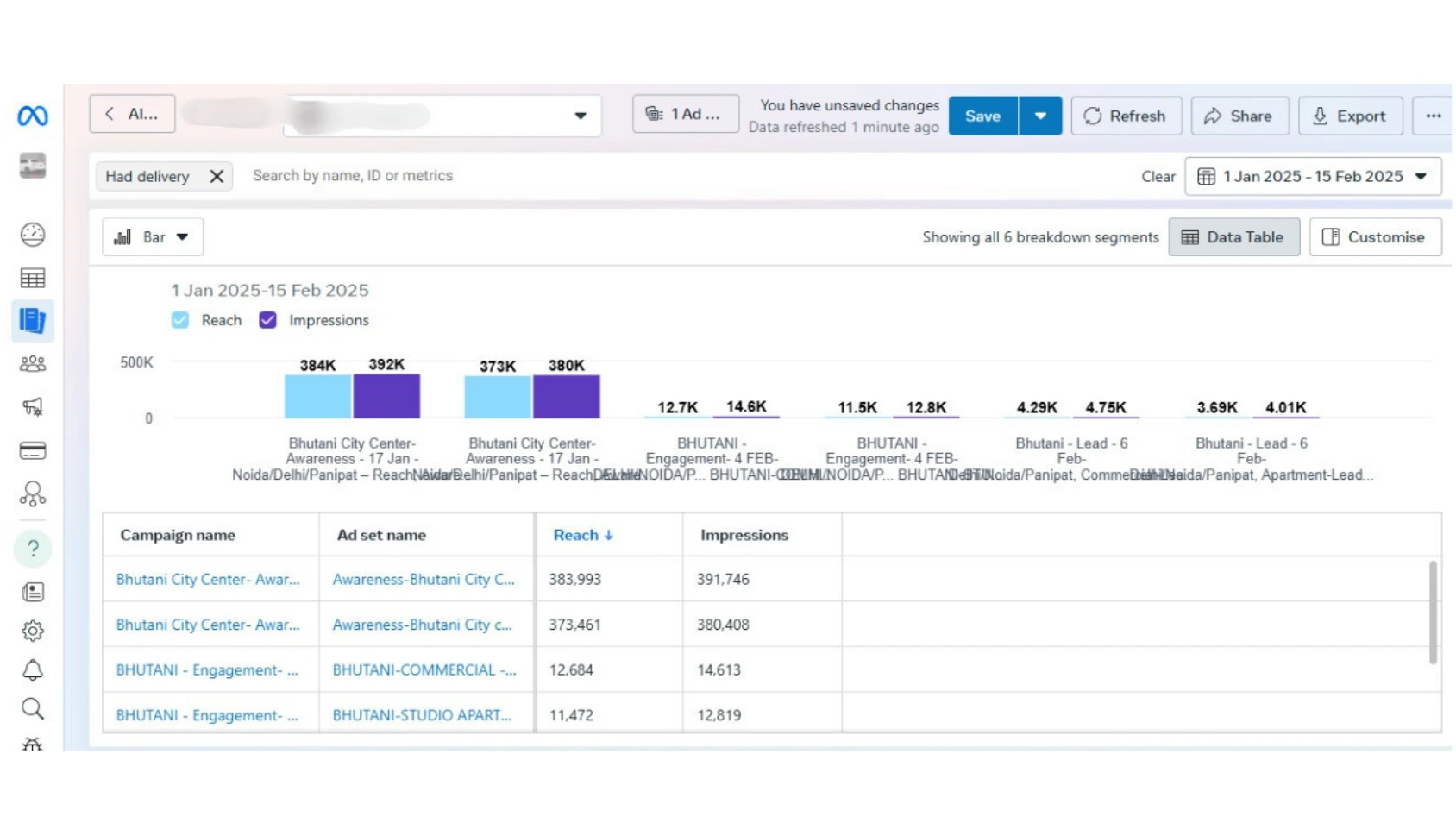Open the campaign link for the 11,472 reach row

(207, 714)
